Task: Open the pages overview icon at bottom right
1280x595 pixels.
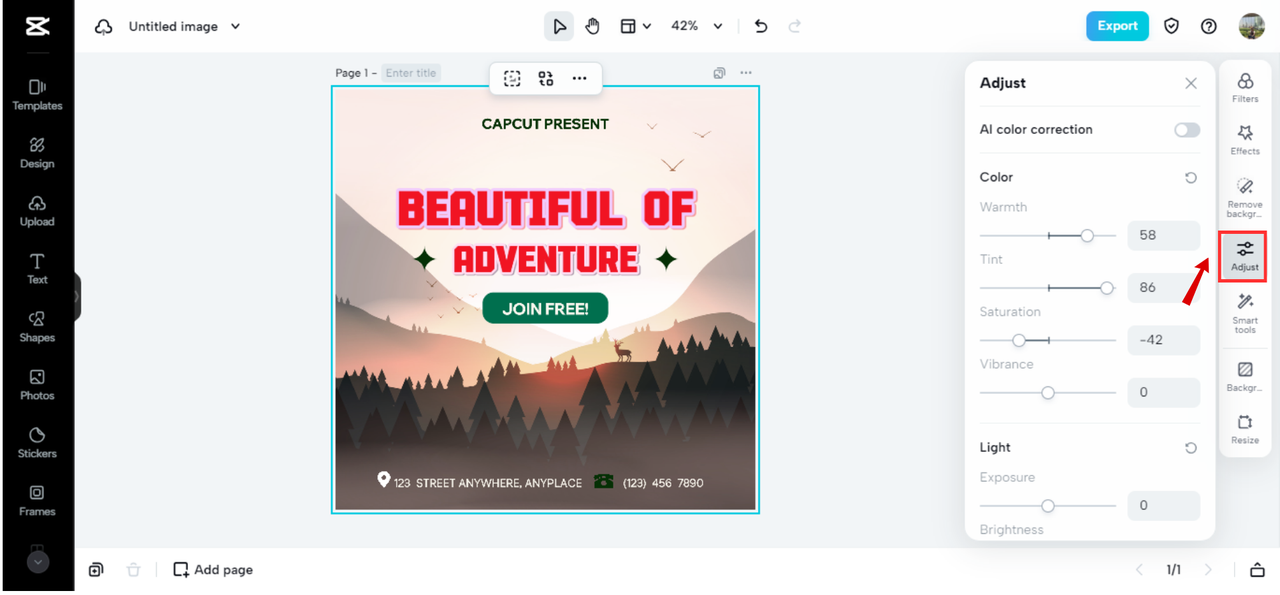Action: 1257,570
